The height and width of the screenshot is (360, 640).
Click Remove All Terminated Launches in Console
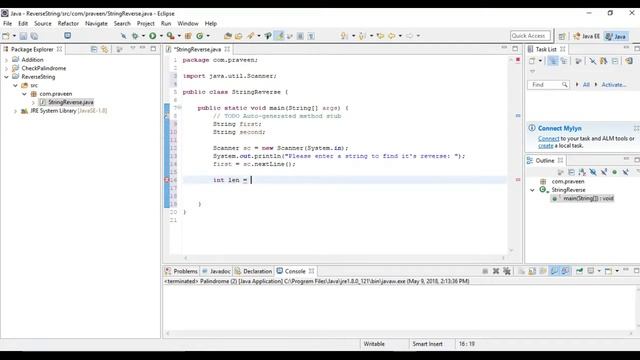pos(507,271)
